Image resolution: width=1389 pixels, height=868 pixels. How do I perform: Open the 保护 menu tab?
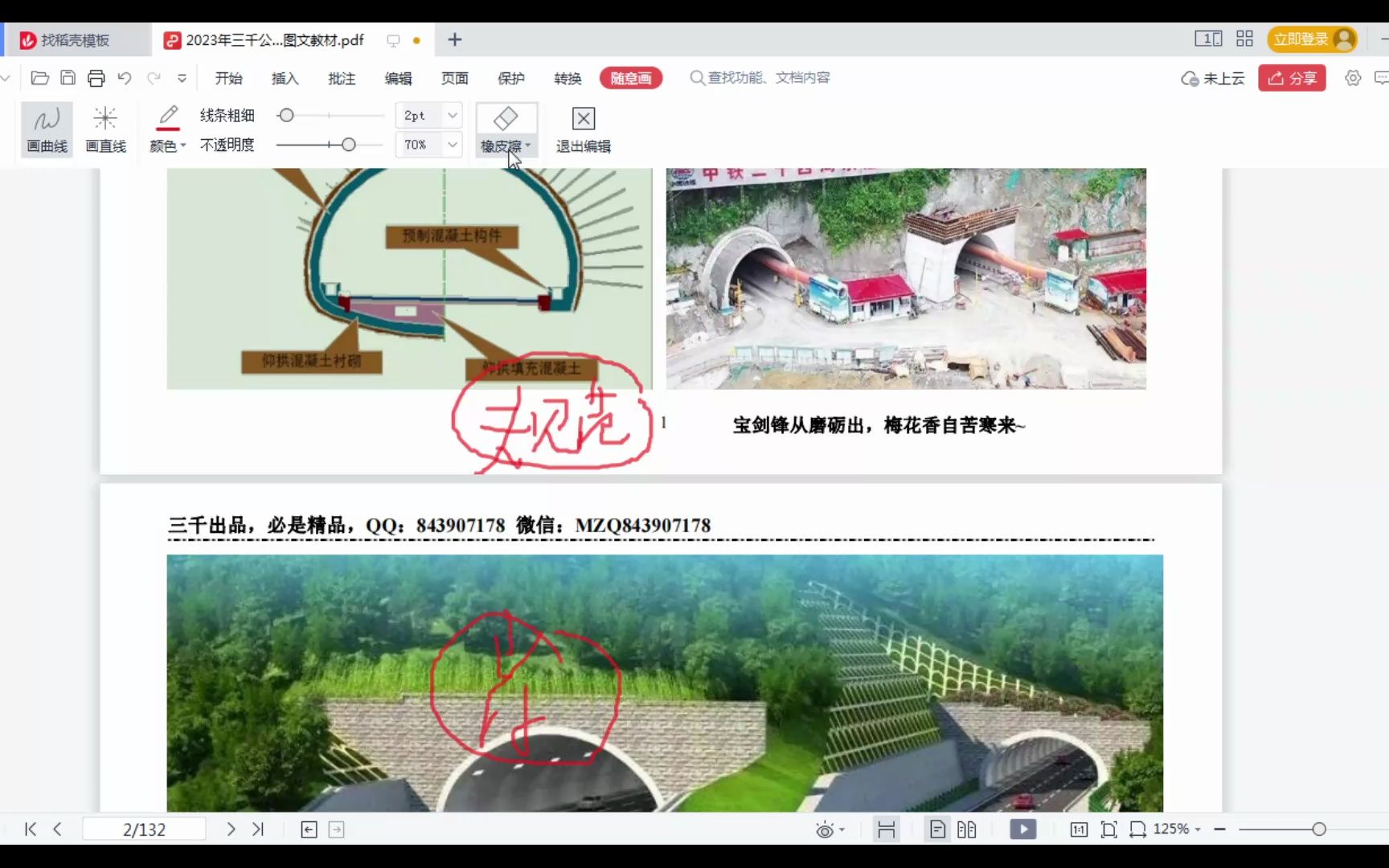(x=510, y=78)
